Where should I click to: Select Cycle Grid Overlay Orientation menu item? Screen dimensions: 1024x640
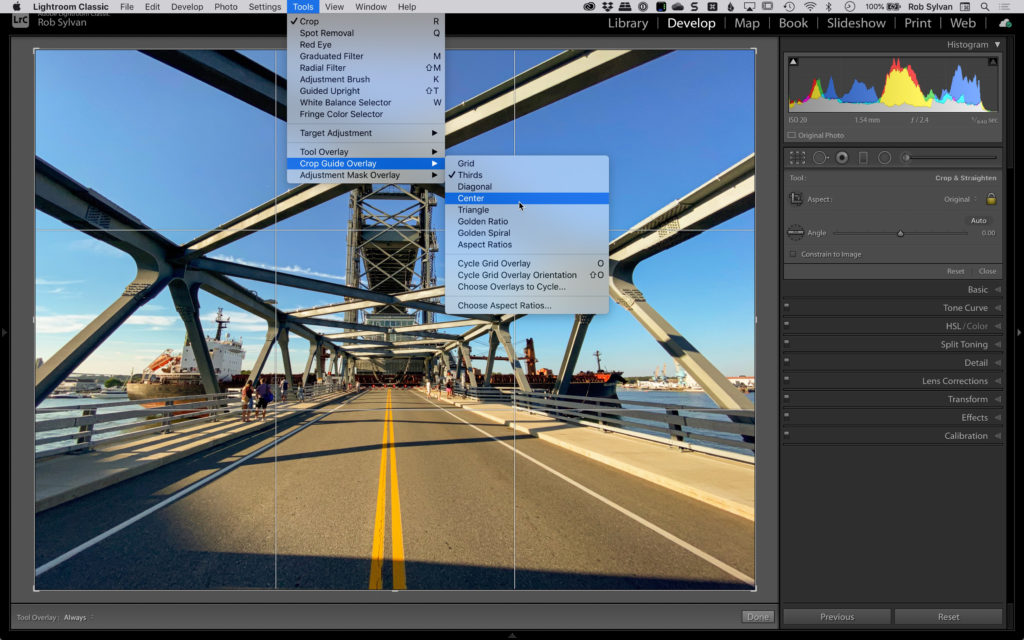click(526, 275)
